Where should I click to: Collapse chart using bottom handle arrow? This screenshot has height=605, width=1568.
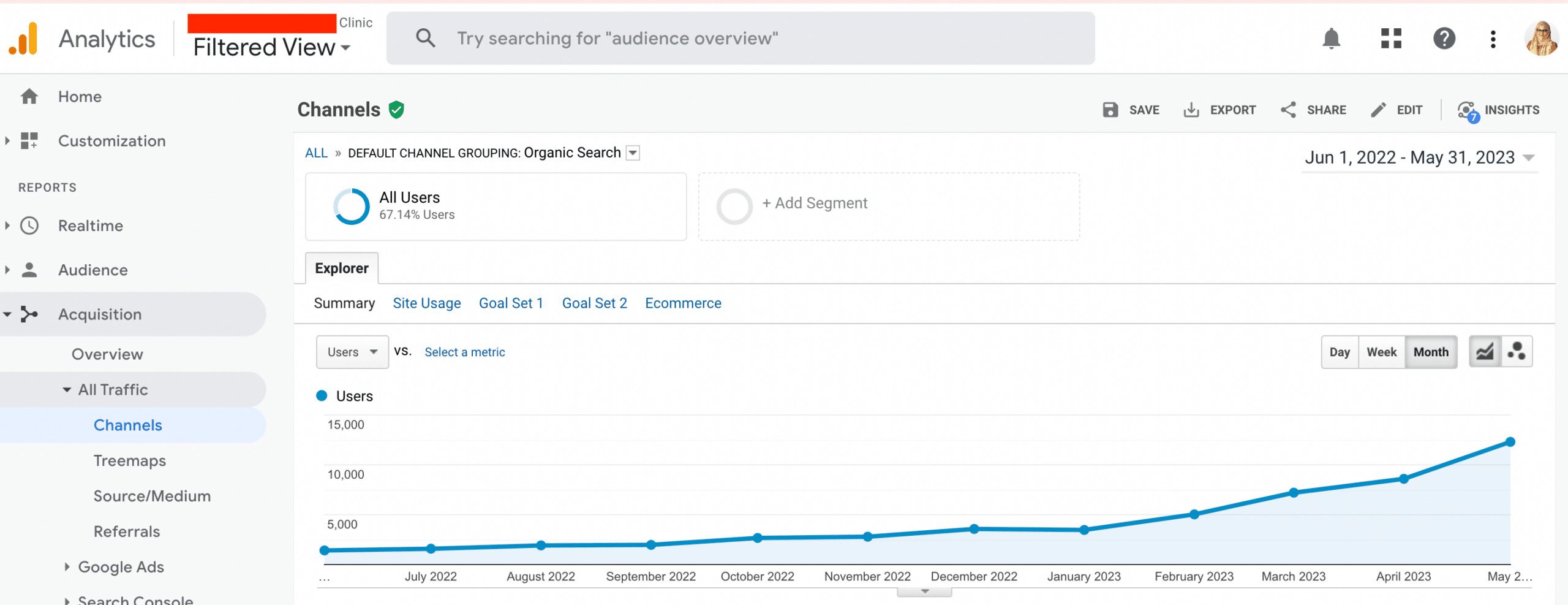click(925, 592)
